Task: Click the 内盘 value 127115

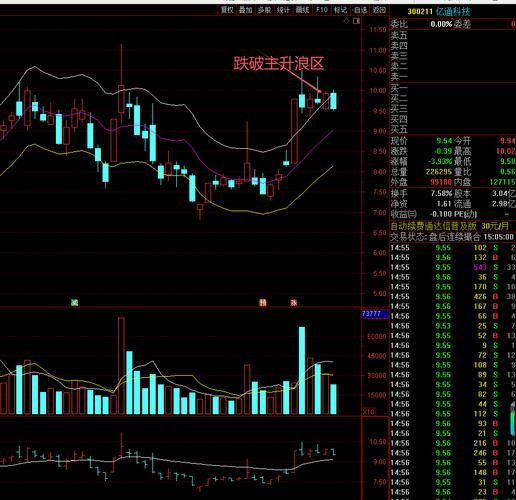Action: pyautogui.click(x=503, y=182)
